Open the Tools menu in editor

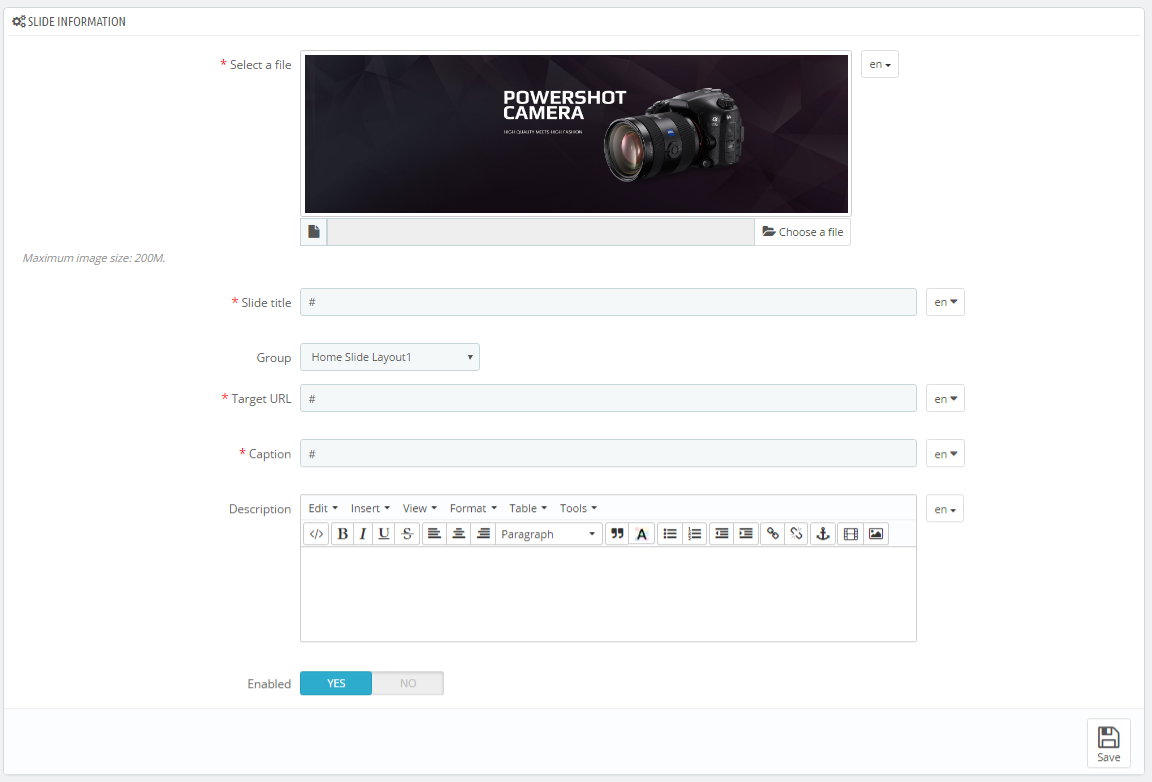[x=578, y=508]
